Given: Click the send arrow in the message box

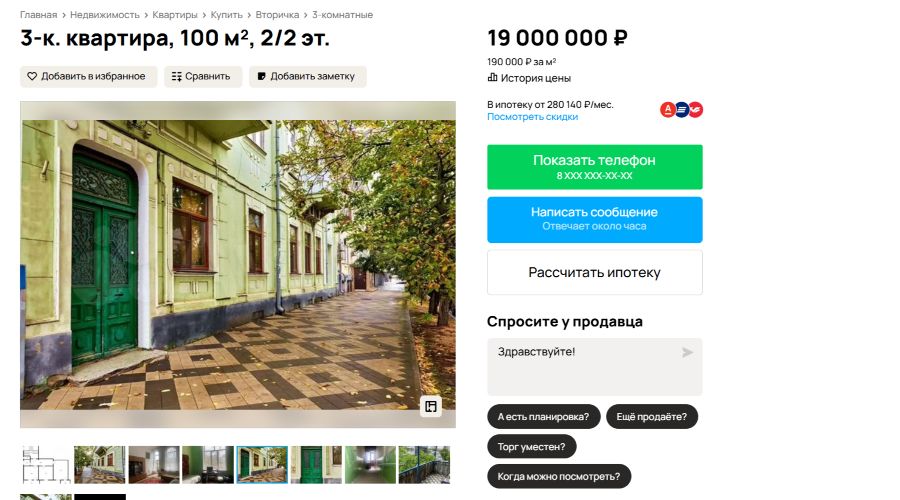Looking at the screenshot, I should [x=687, y=352].
